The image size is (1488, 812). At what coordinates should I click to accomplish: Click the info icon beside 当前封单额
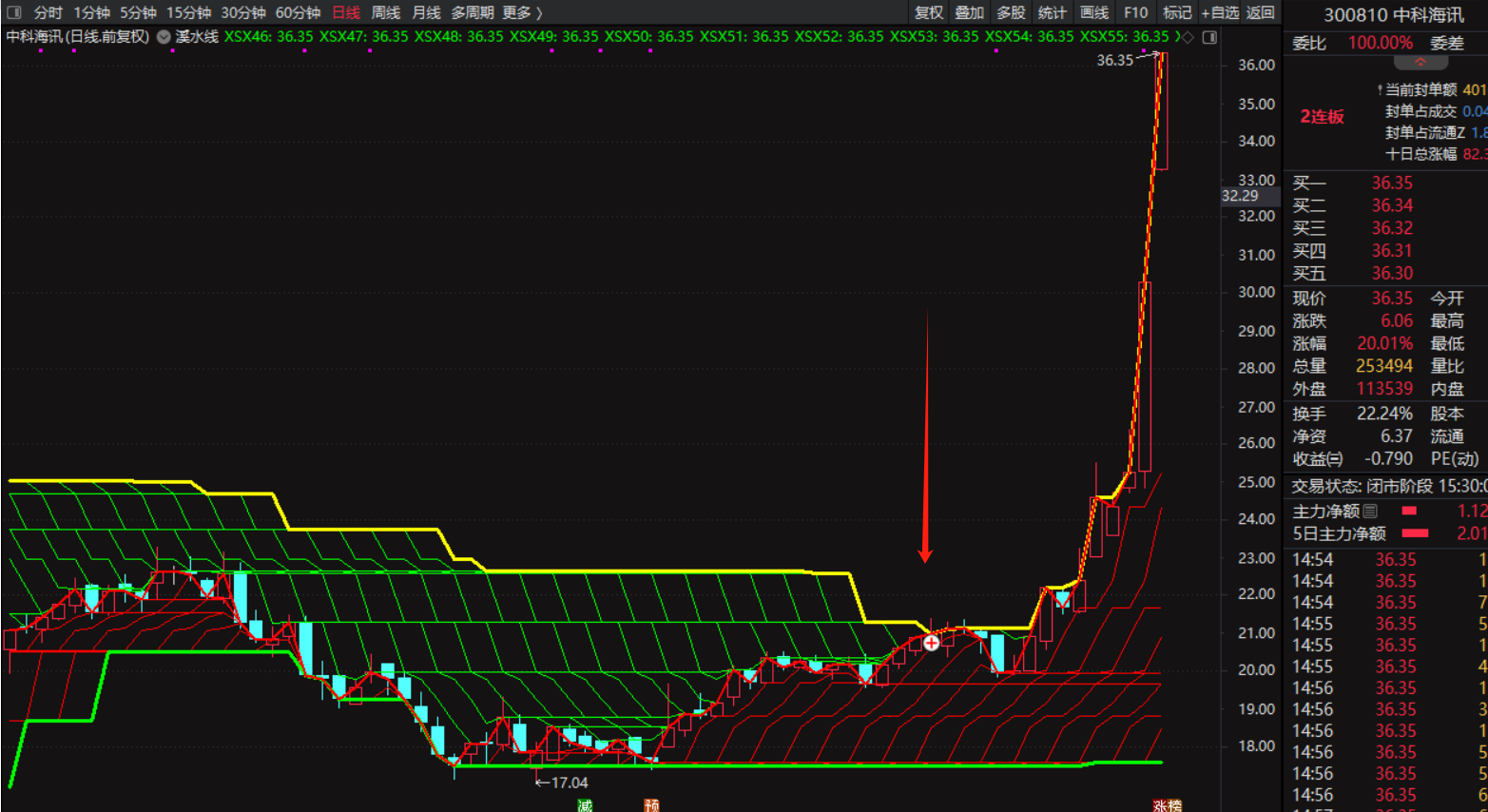click(x=1380, y=89)
